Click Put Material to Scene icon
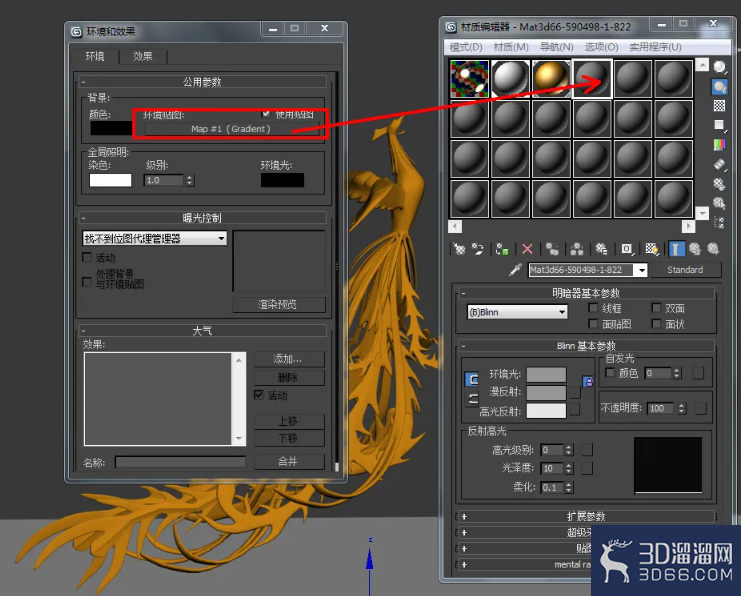741x596 pixels. pyautogui.click(x=478, y=249)
